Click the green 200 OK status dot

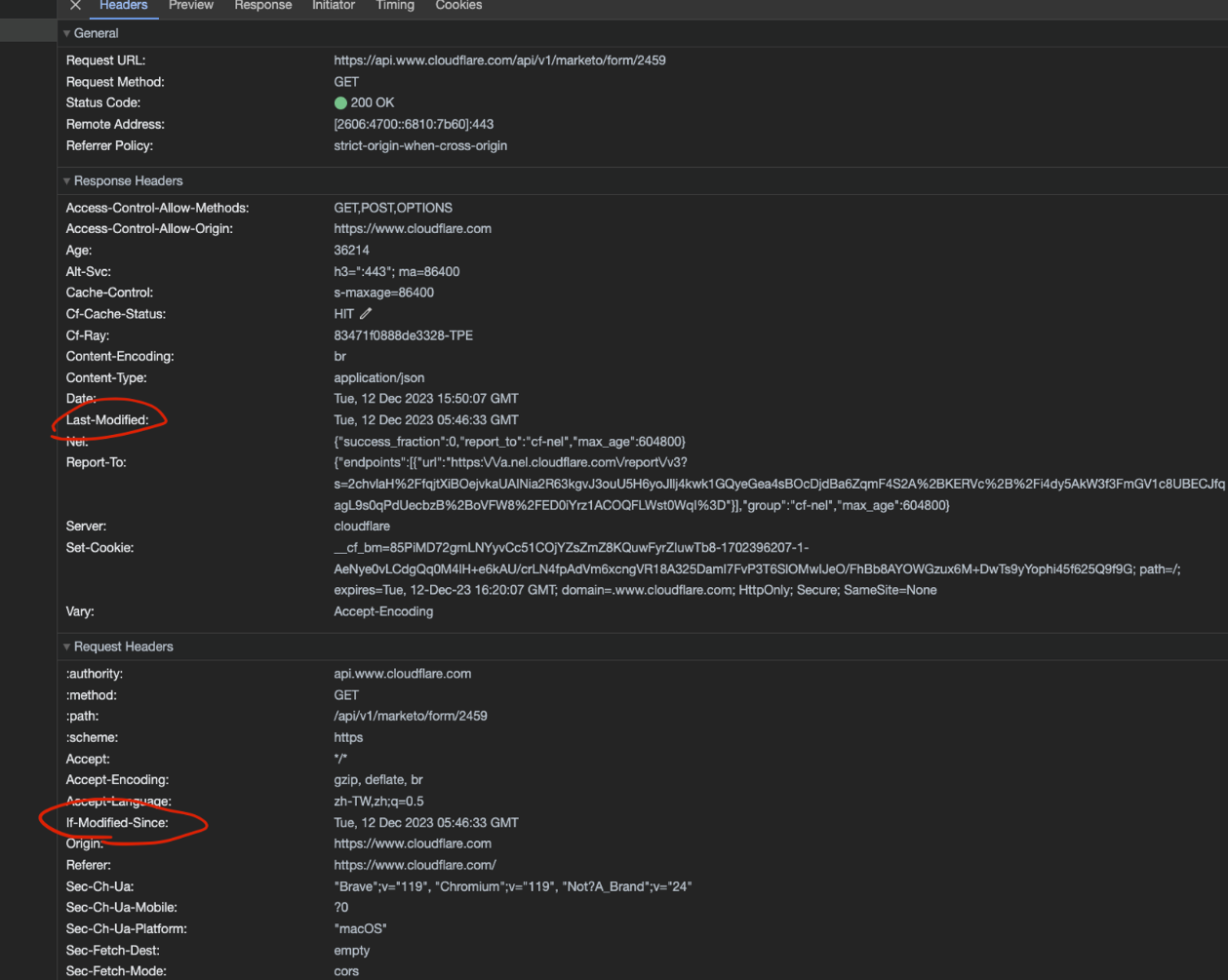340,102
